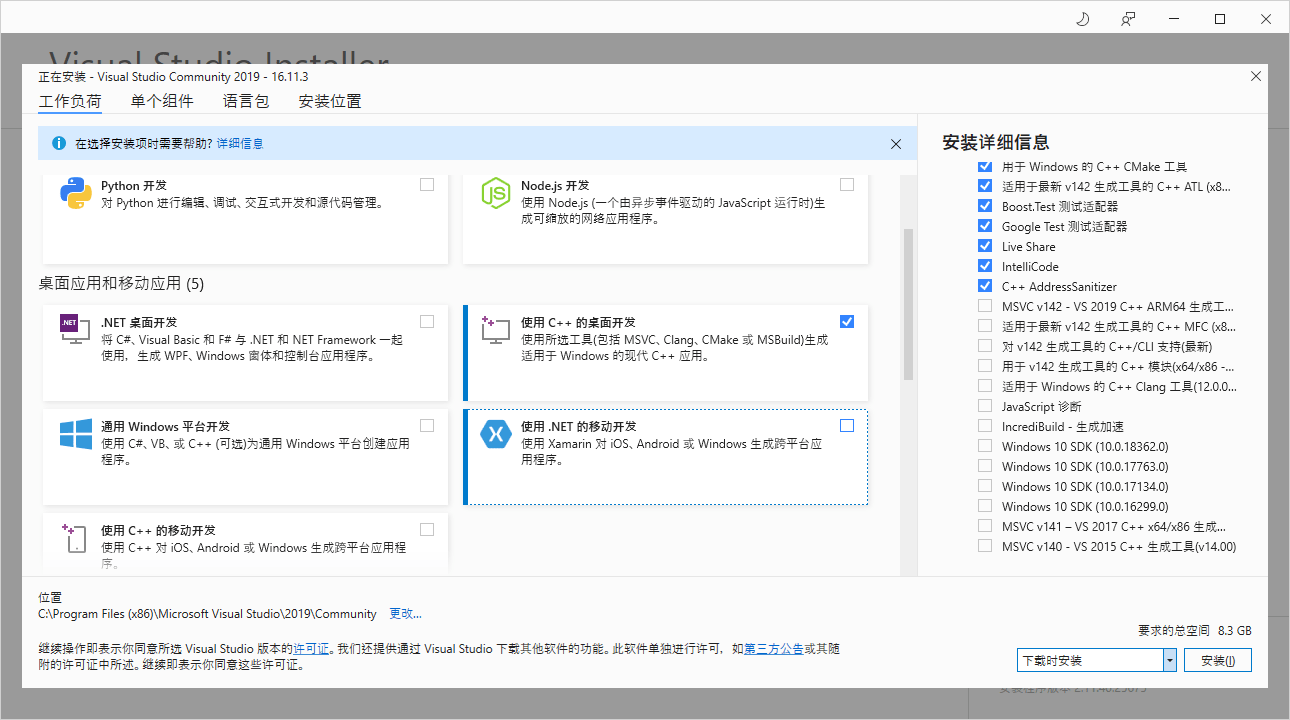Open the 详细信息 help link
The width and height of the screenshot is (1290, 720).
[240, 144]
